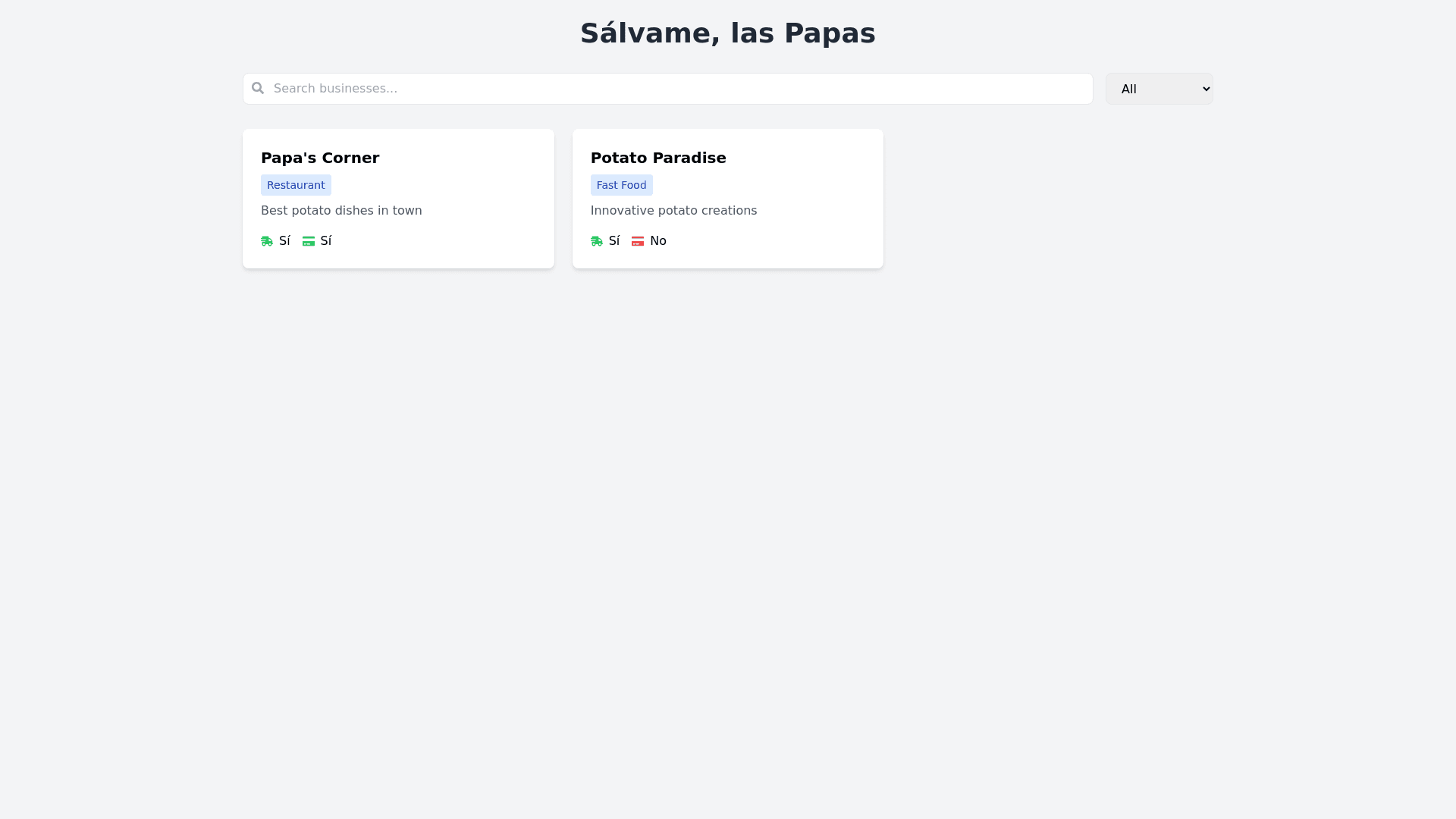Click the delivery truck icon in Potato Paradise

click(x=597, y=241)
